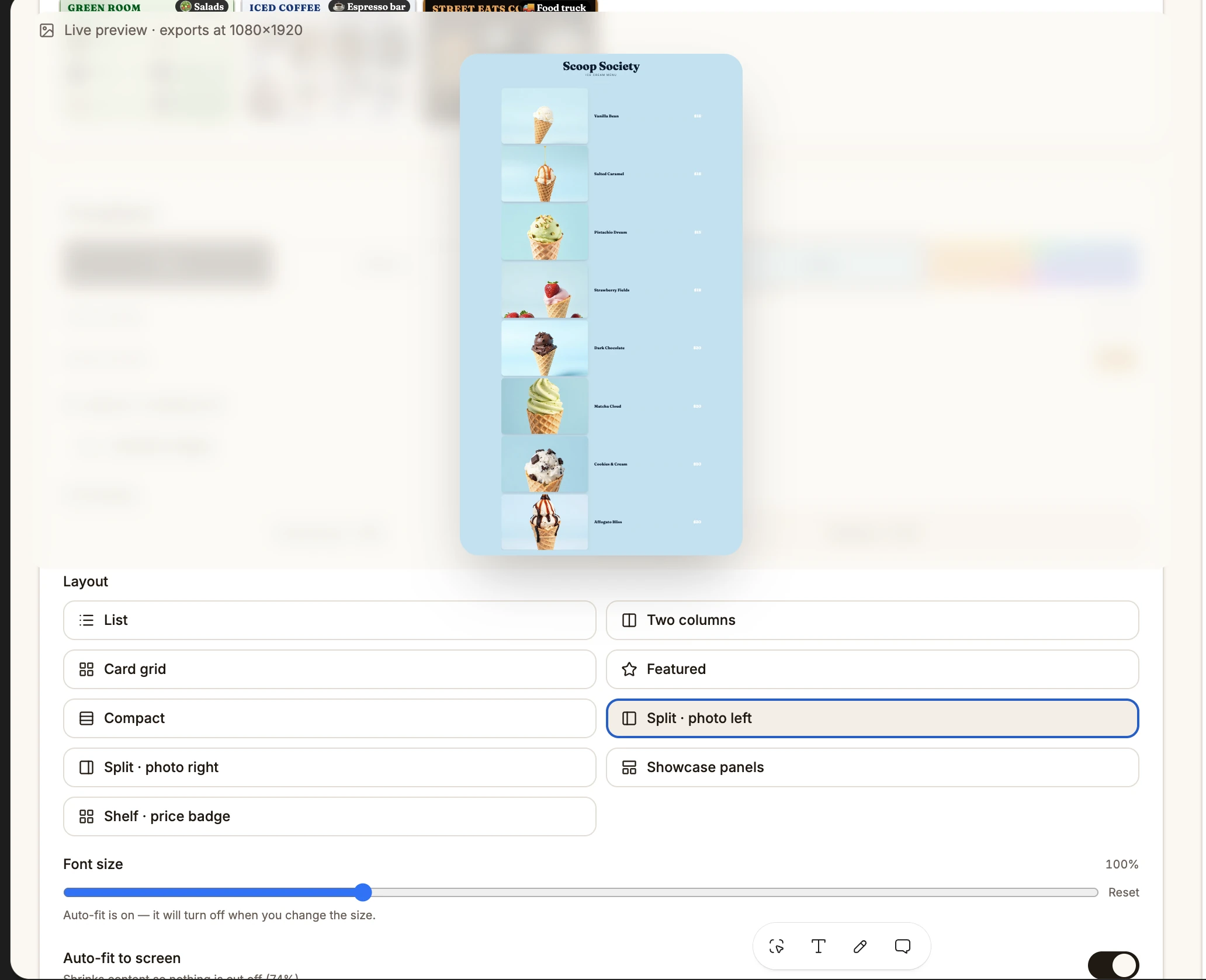Click the Food truck template tag
Screen dimensions: 1206x980
pyautogui.click(x=555, y=7)
